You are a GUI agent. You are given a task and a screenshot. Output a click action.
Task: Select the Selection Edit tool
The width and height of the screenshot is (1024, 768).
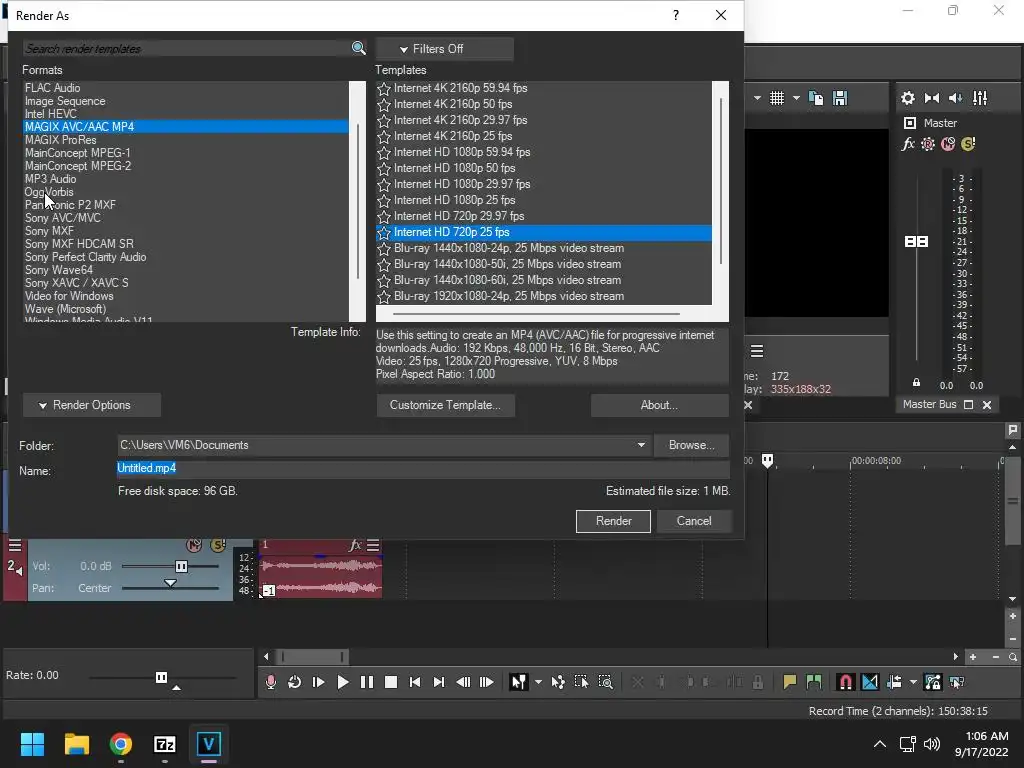(x=581, y=682)
